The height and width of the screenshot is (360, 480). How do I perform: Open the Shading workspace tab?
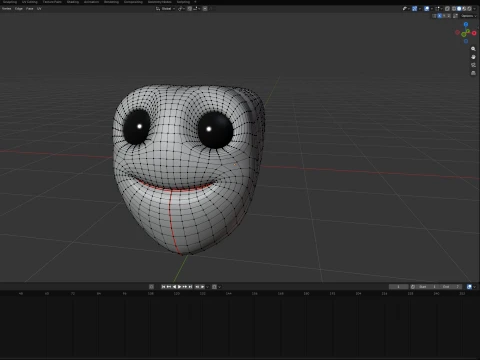click(73, 2)
